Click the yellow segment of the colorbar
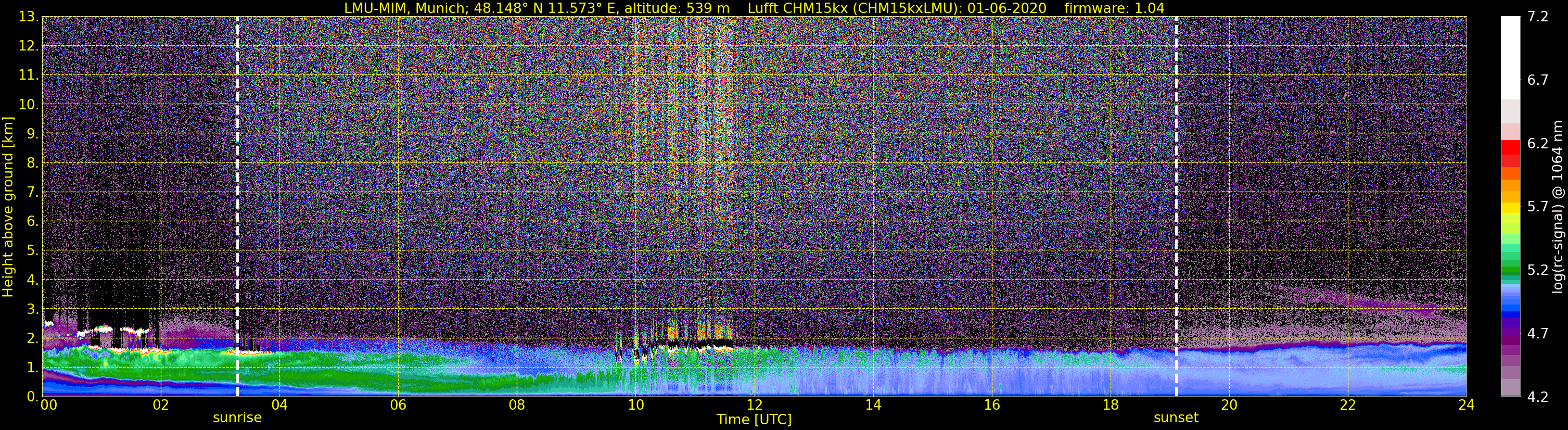This screenshot has width=1568, height=430. 1511,208
